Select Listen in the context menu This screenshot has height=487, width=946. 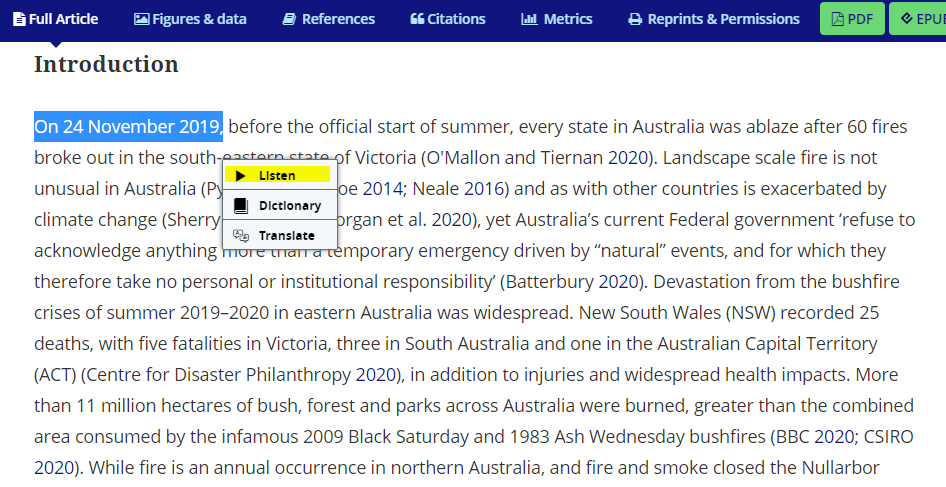coord(277,175)
